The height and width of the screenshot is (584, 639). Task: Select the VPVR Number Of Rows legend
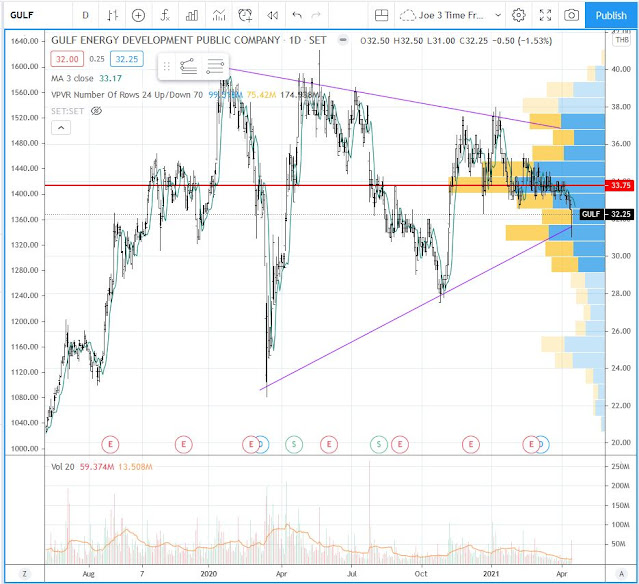tap(127, 95)
